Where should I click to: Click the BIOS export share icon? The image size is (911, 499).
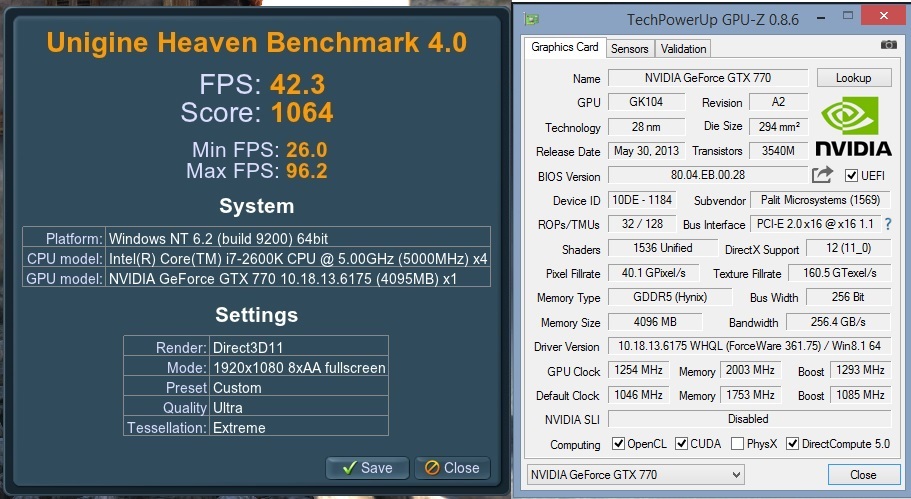pyautogui.click(x=822, y=175)
